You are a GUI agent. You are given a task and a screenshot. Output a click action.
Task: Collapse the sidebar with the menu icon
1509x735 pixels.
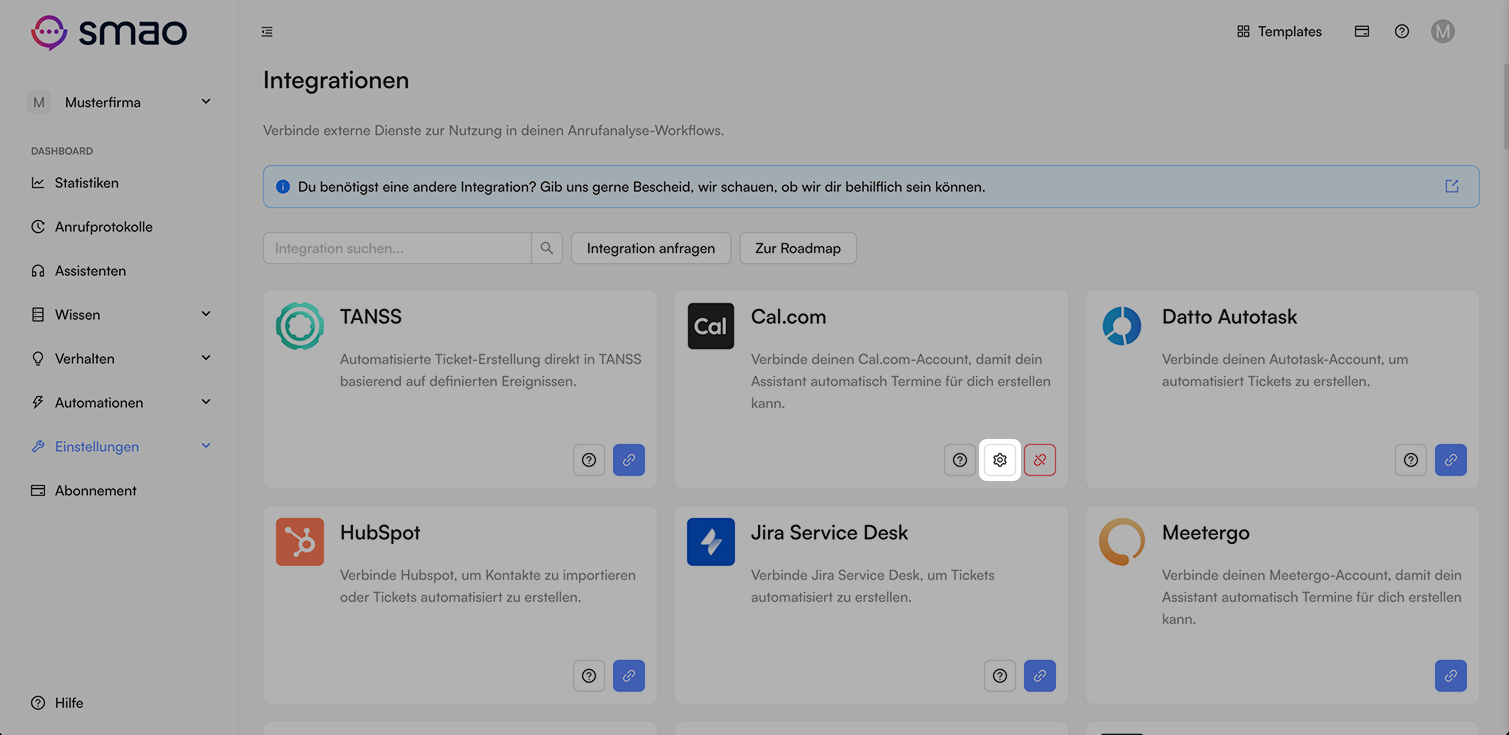click(267, 32)
